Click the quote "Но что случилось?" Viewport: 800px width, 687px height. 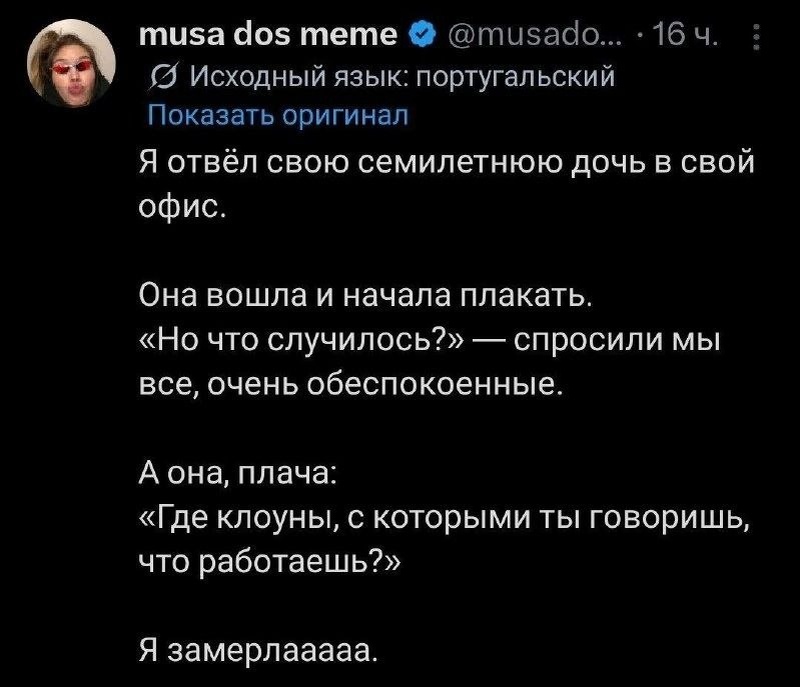click(x=302, y=341)
